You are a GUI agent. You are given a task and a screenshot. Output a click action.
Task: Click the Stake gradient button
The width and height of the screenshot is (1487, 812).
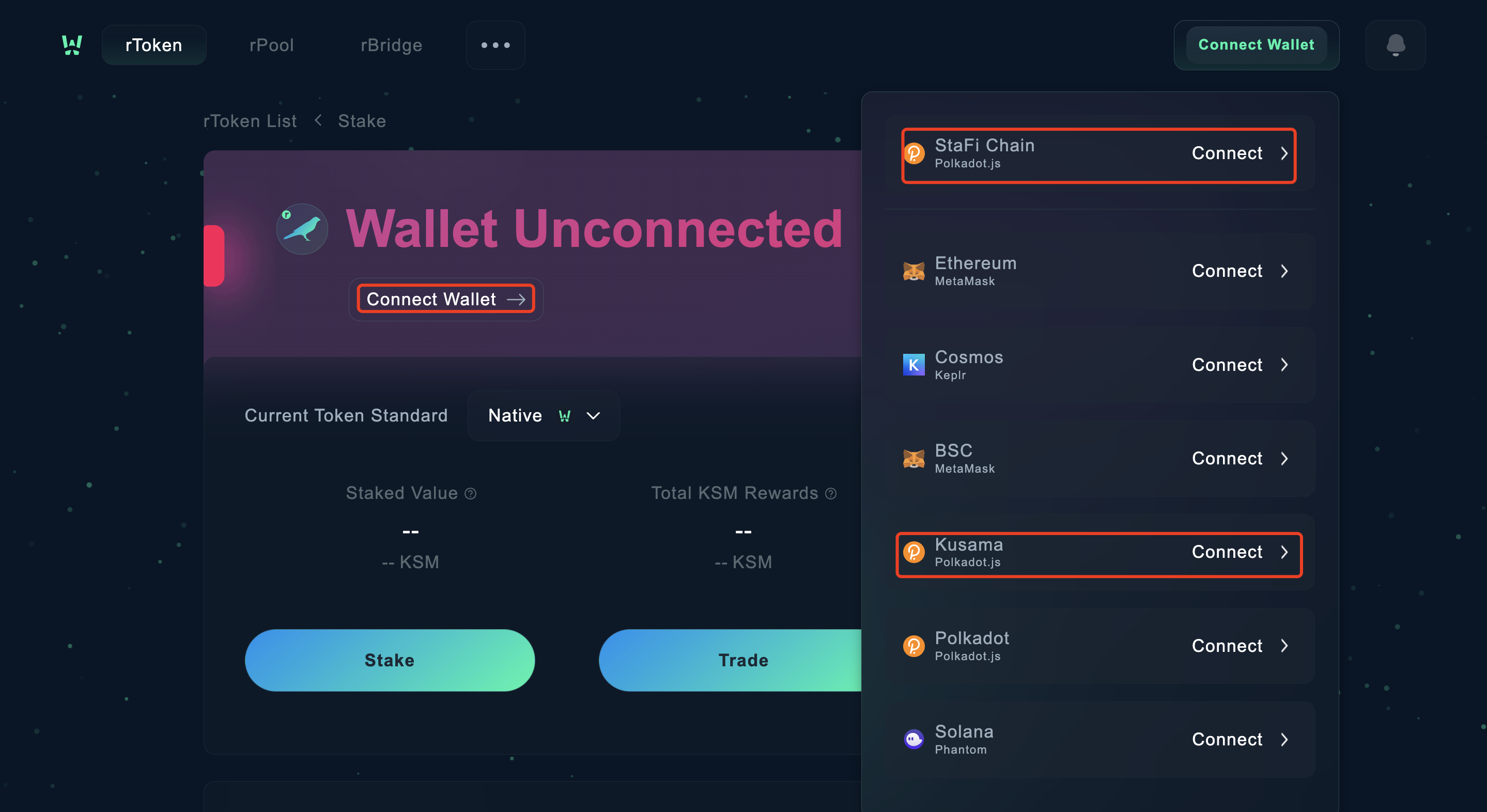[x=390, y=660]
